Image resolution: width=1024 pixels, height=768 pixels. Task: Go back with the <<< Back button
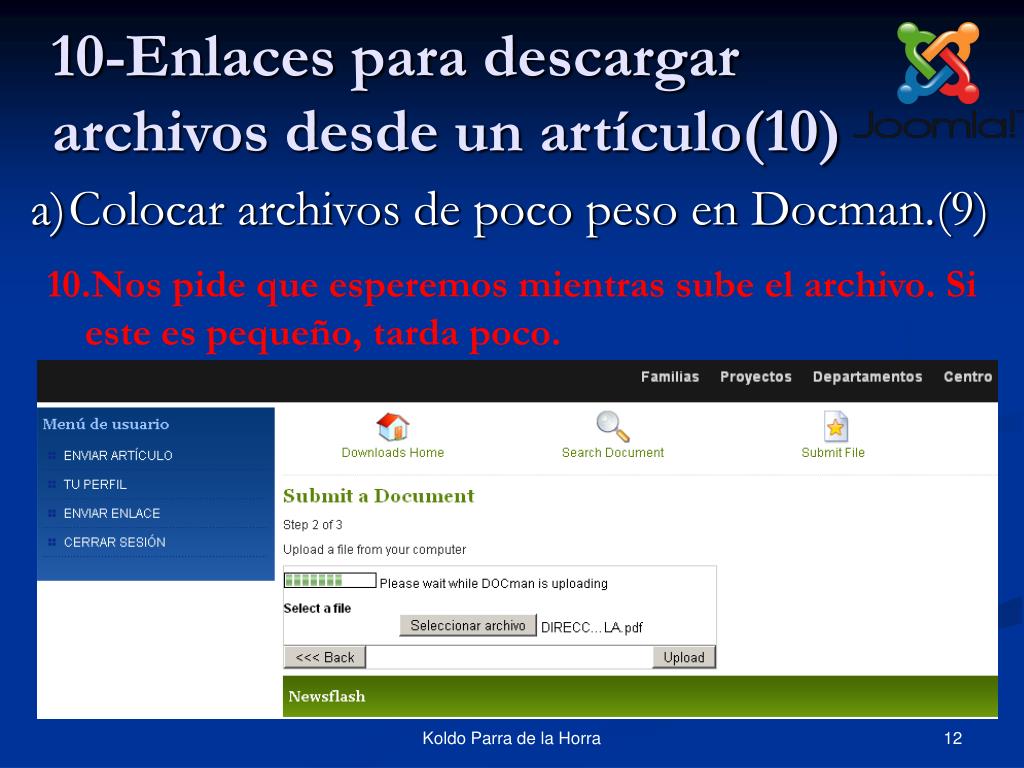(x=325, y=657)
